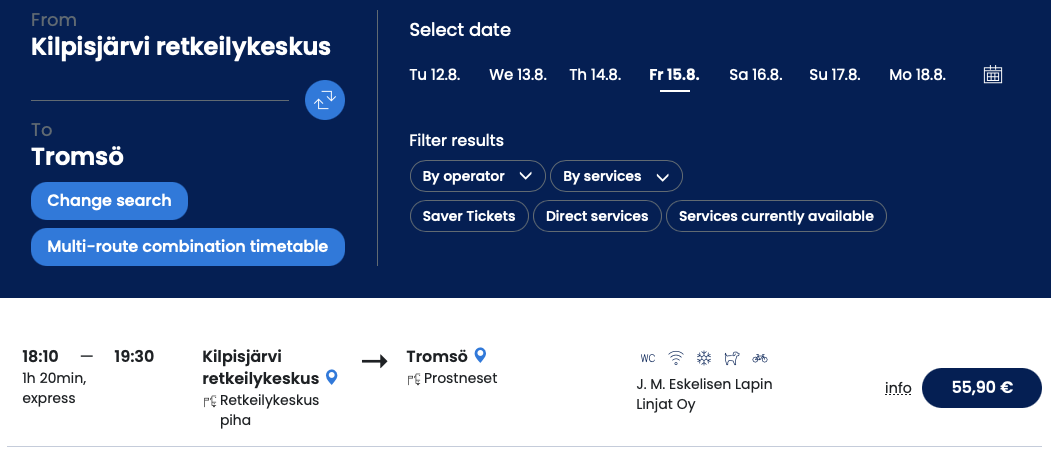This screenshot has width=1051, height=457.
Task: Expand the By operator dropdown
Action: coord(477,176)
